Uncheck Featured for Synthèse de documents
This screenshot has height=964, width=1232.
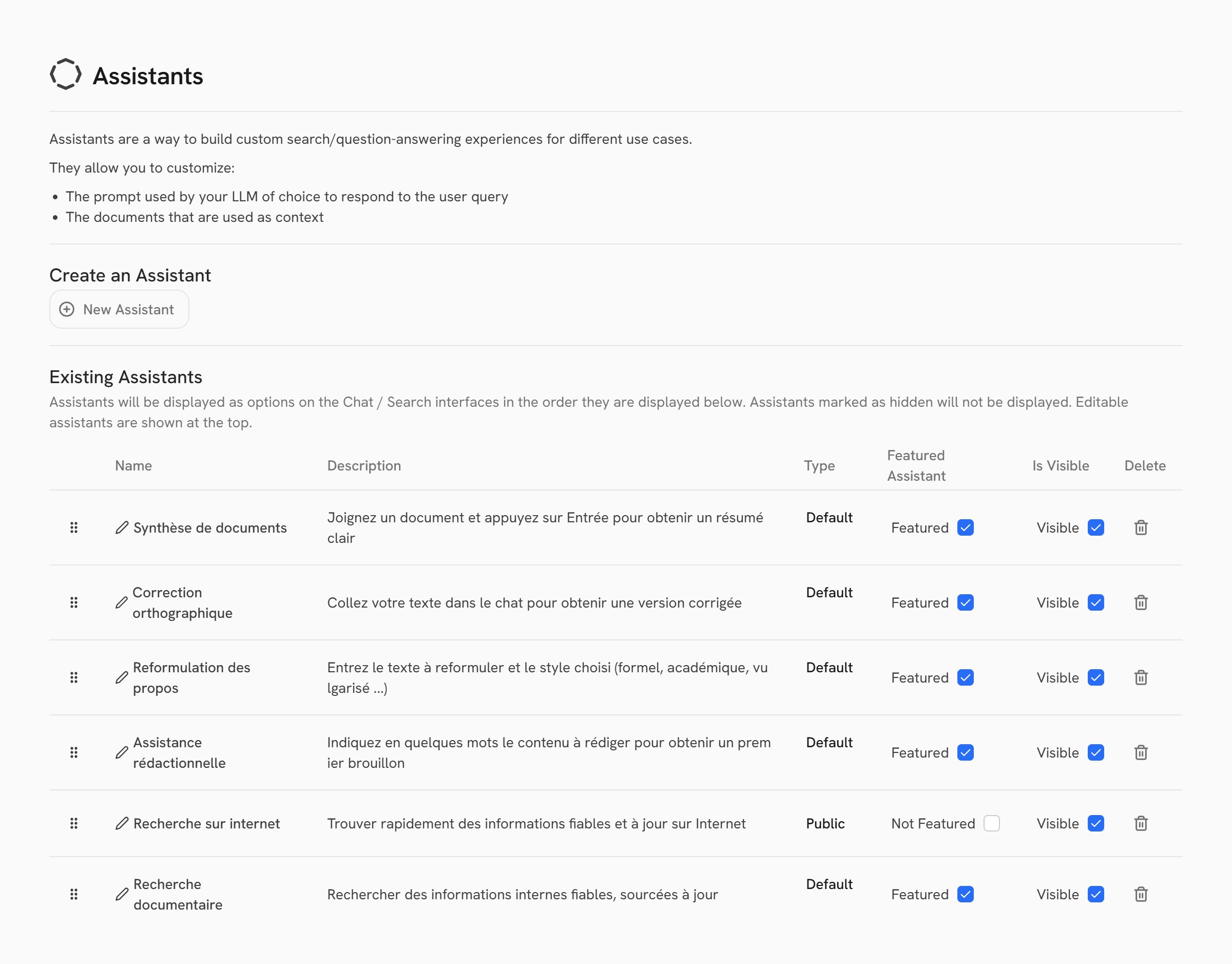pos(965,528)
